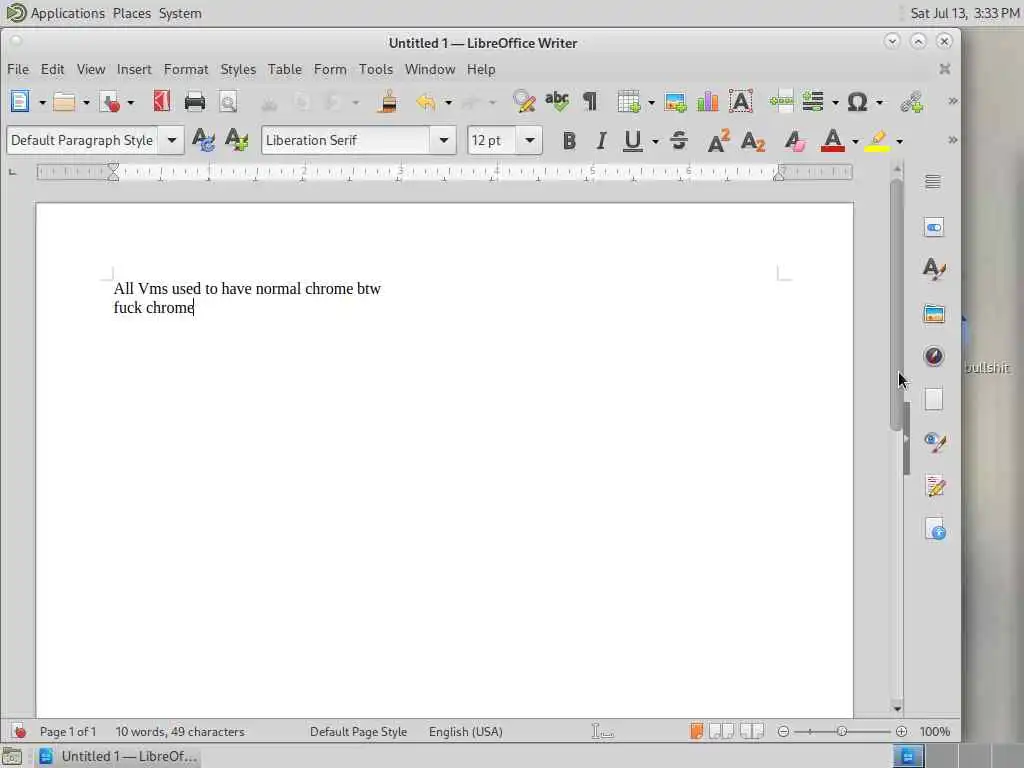Open sidebar Manage Changes icon

(935, 485)
